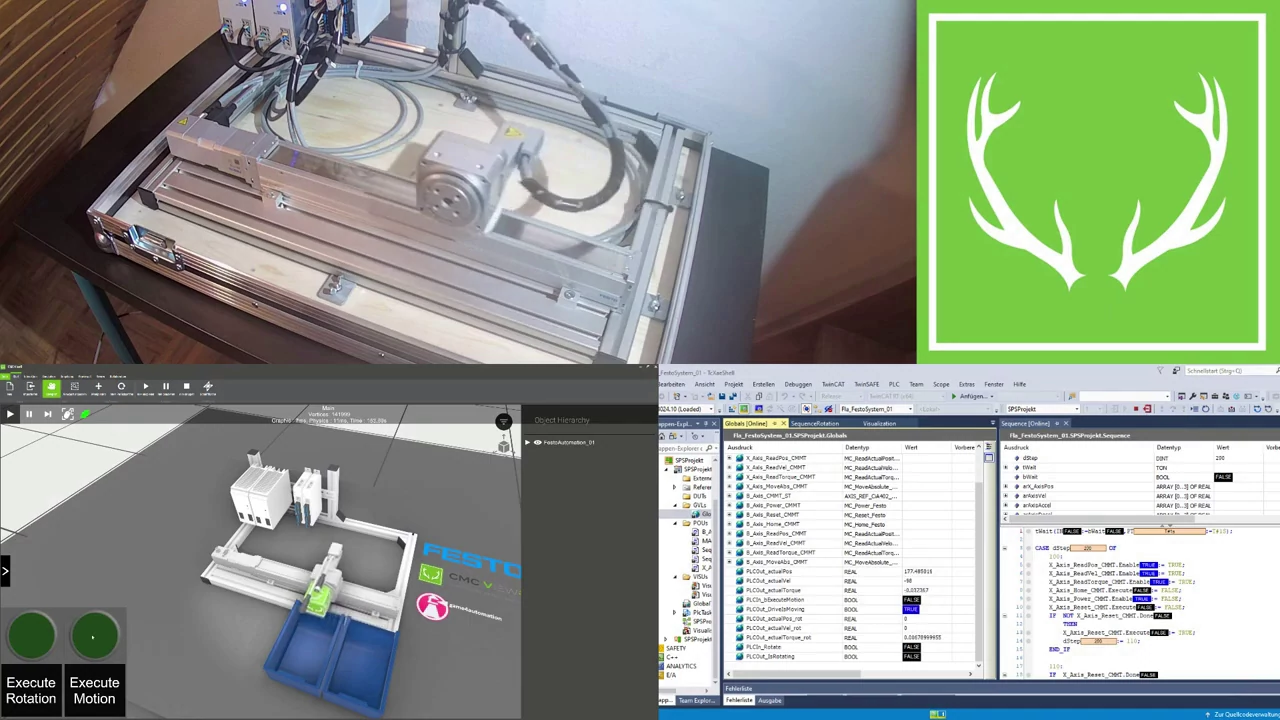Screen dimensions: 1280x720
Task: Expand X_Axis_ReadPos_CMMT row in Globals
Action: [x=730, y=458]
